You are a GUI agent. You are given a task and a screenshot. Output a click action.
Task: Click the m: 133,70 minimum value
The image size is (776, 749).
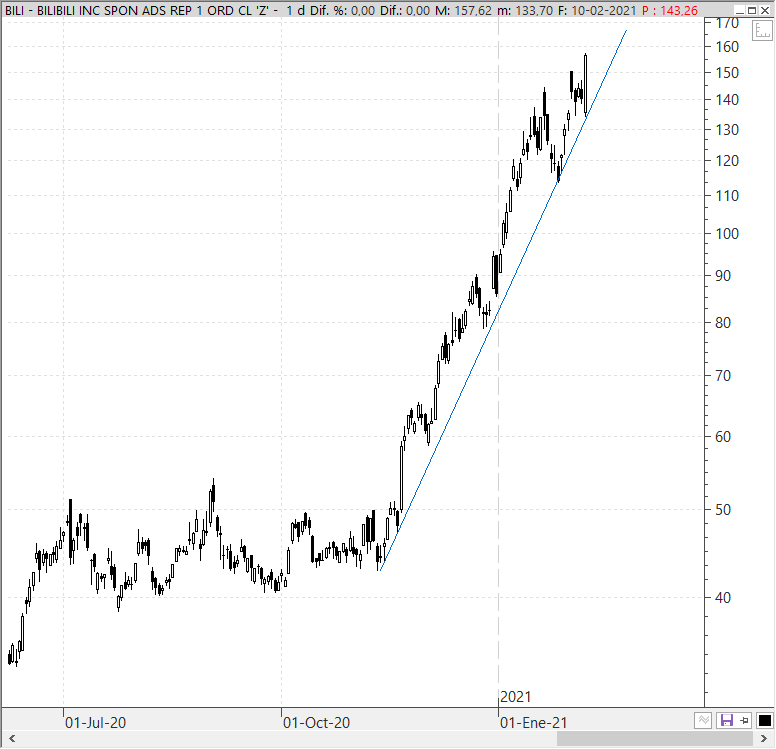point(525,10)
